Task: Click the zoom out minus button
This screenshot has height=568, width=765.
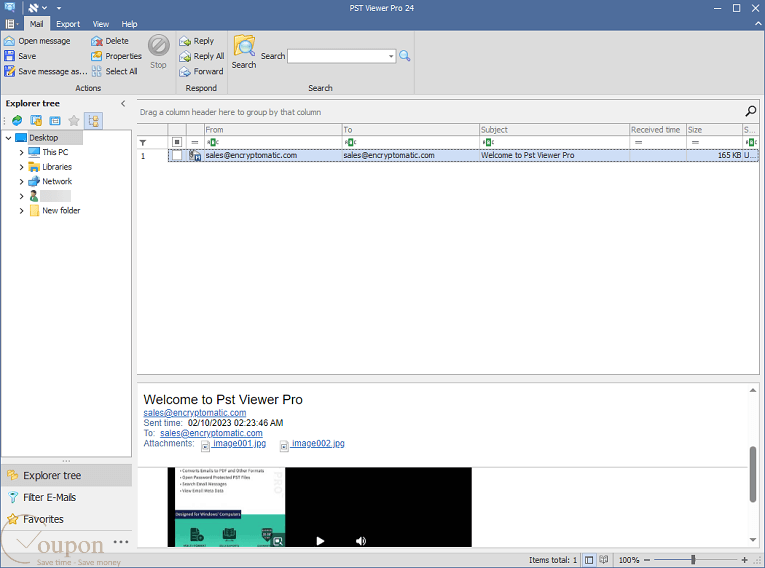Action: point(647,560)
